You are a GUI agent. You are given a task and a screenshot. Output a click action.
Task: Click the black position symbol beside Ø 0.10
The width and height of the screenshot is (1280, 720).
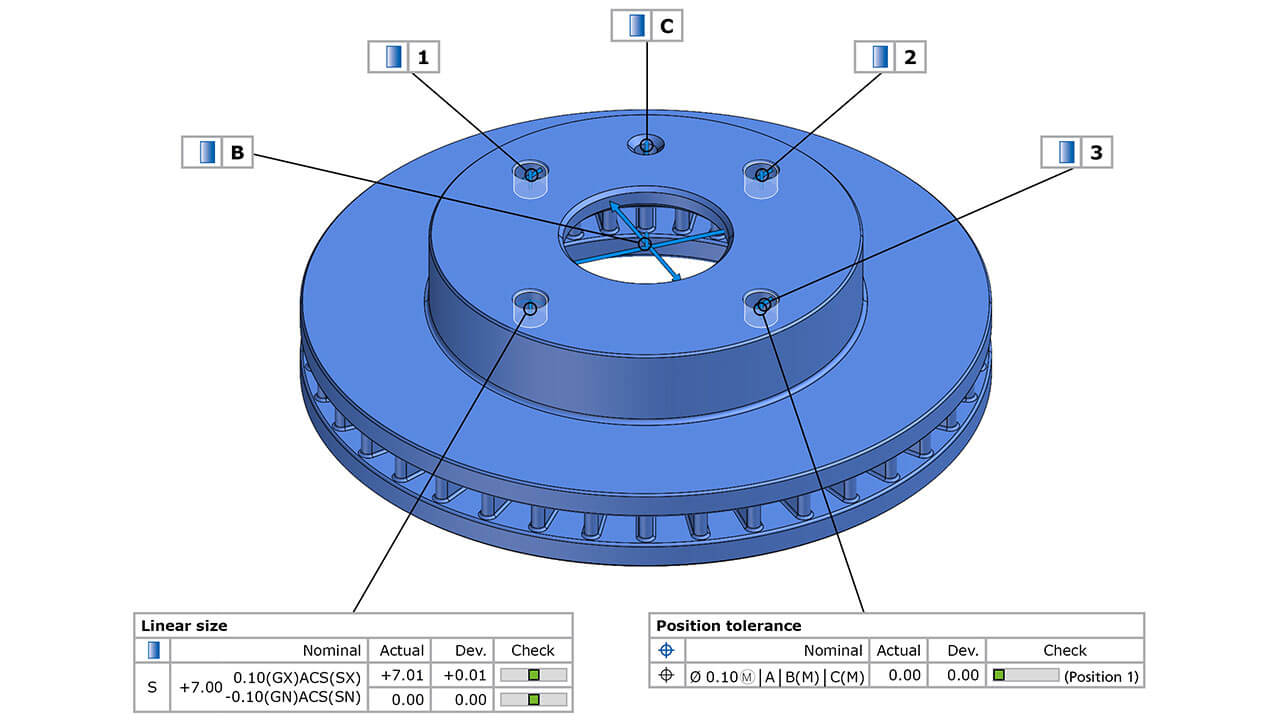(667, 676)
